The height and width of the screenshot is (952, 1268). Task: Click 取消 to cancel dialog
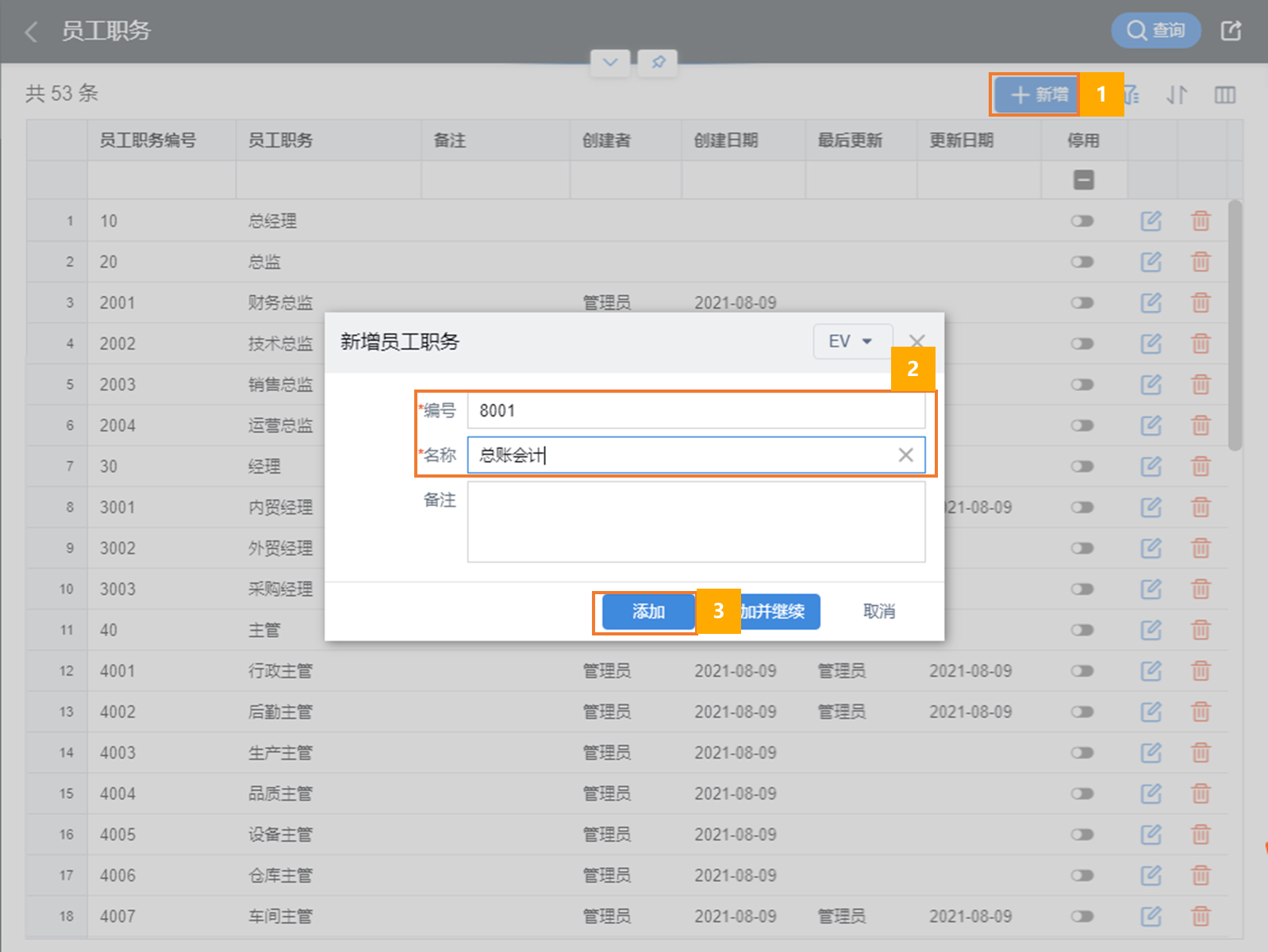879,612
